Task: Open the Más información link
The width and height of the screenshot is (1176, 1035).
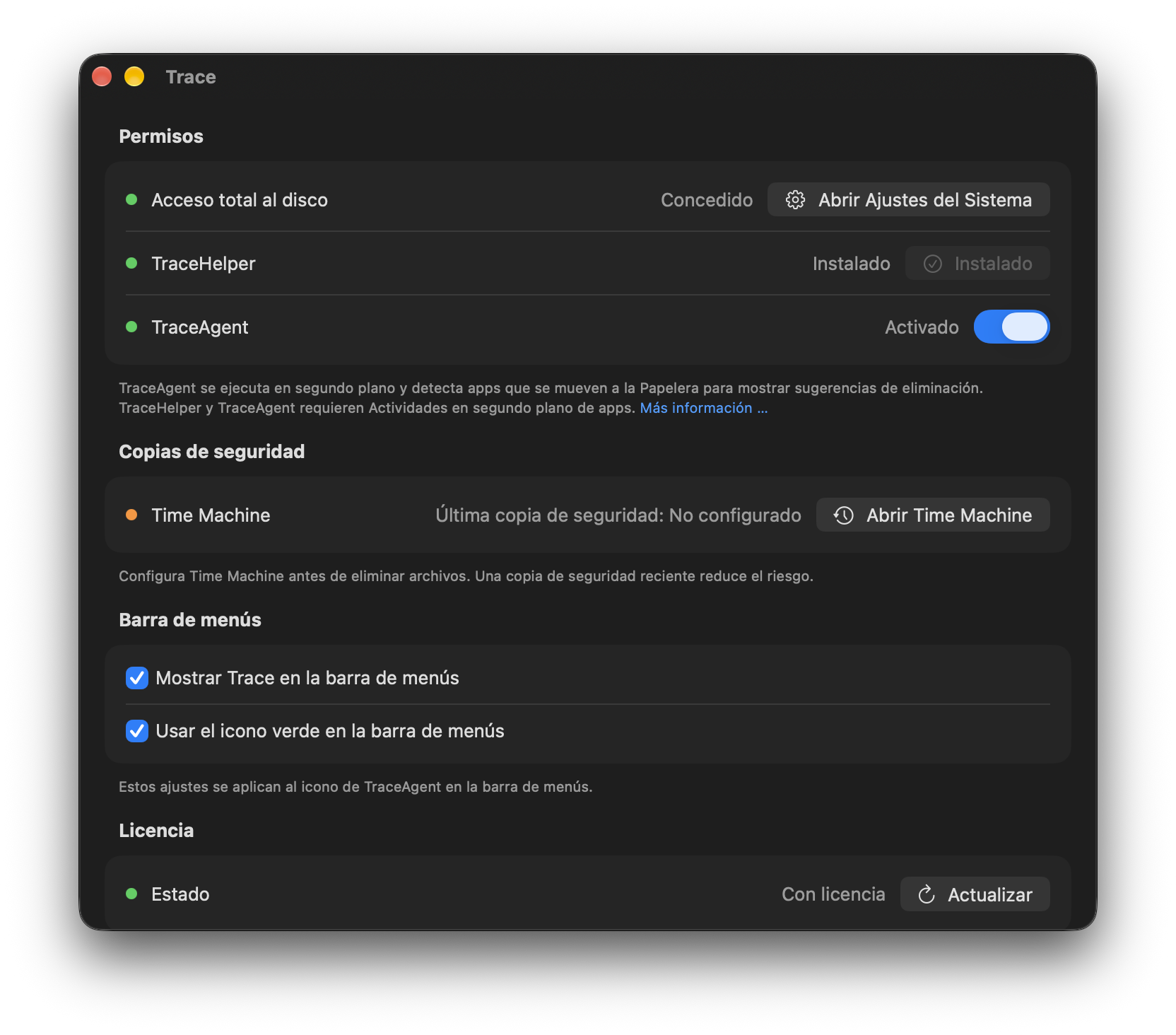Action: [x=703, y=408]
